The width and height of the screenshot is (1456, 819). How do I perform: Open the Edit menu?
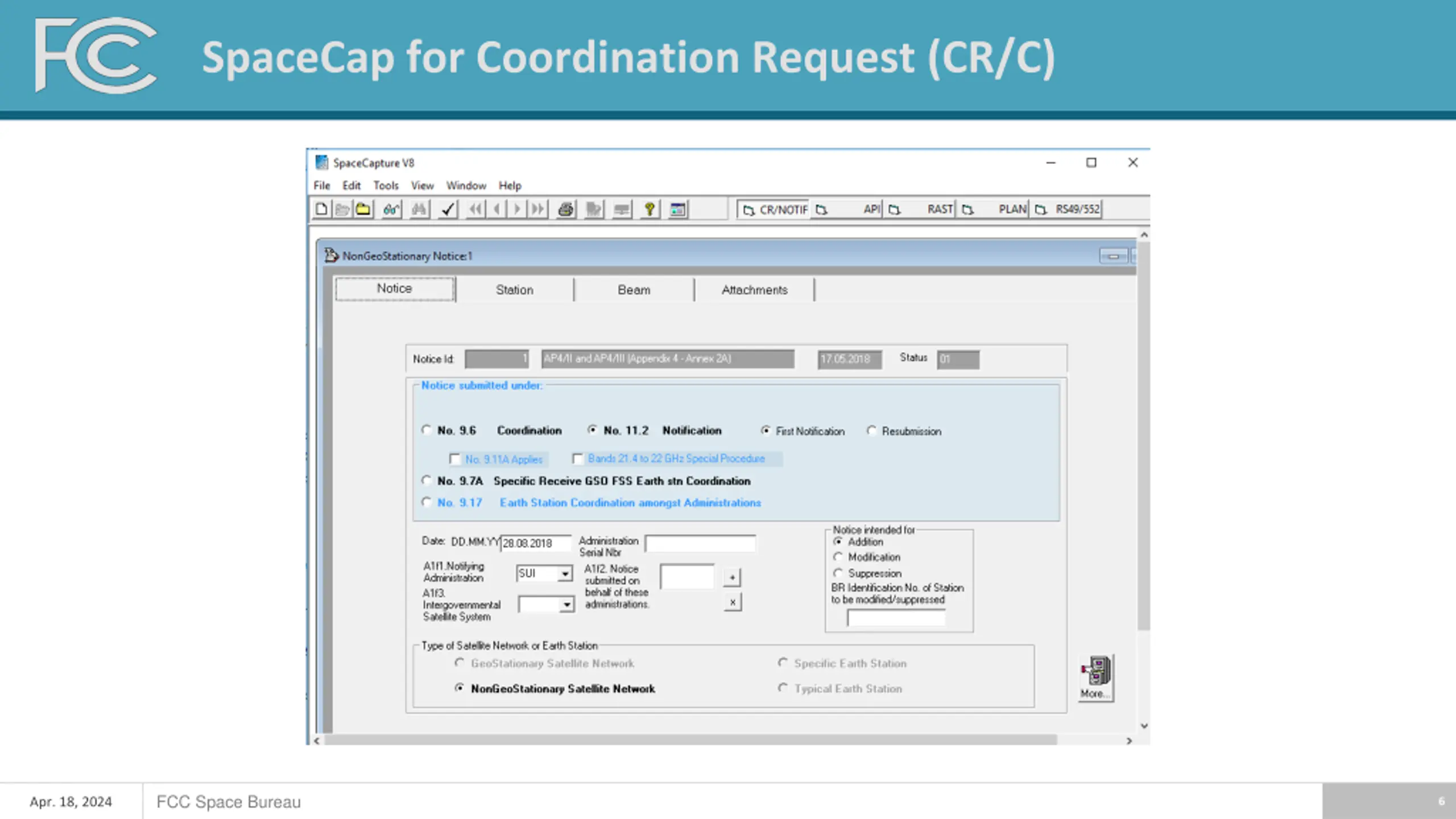click(x=351, y=185)
